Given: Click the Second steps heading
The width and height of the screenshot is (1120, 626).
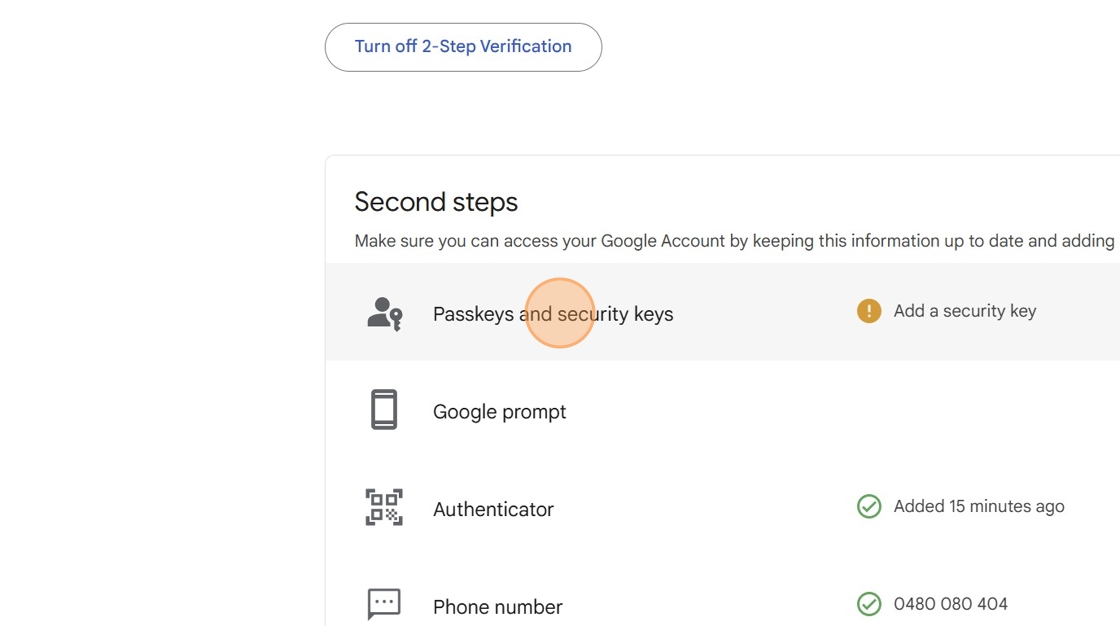Looking at the screenshot, I should point(436,202).
